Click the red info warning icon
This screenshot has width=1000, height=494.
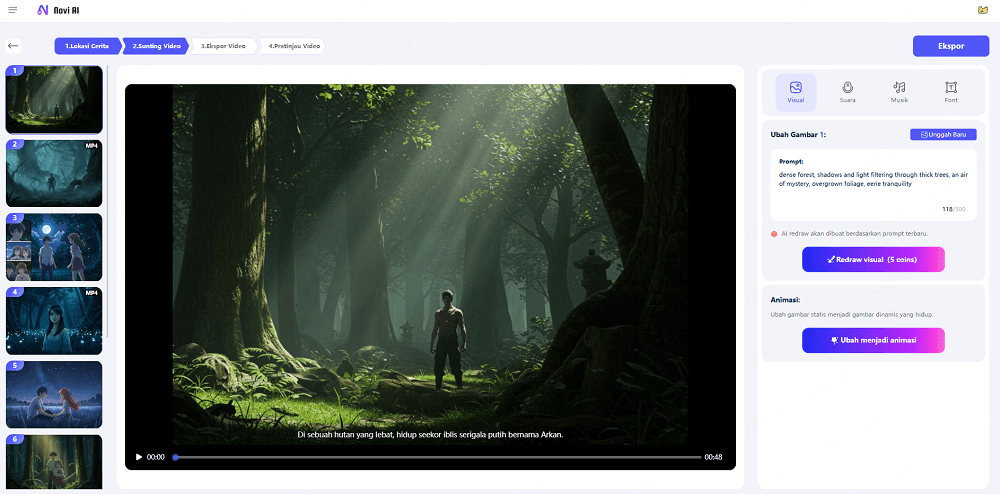(x=774, y=234)
